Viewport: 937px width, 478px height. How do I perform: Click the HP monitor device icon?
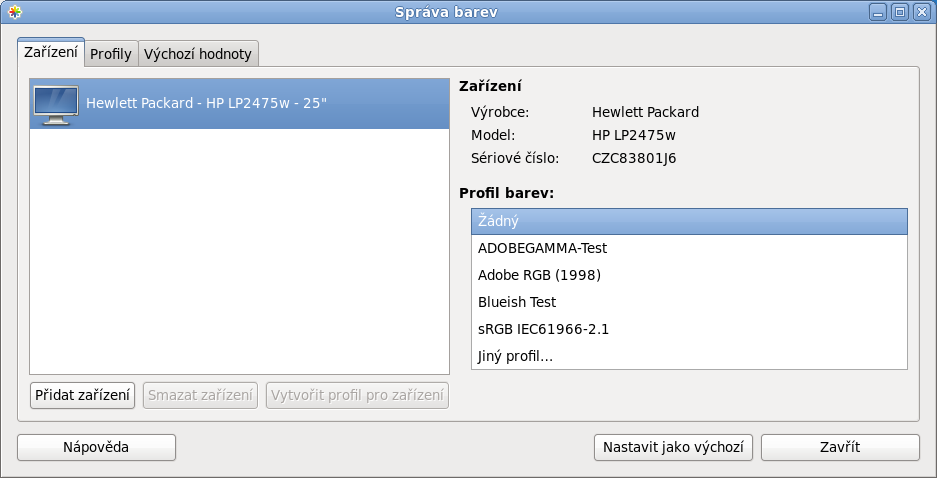pos(56,105)
